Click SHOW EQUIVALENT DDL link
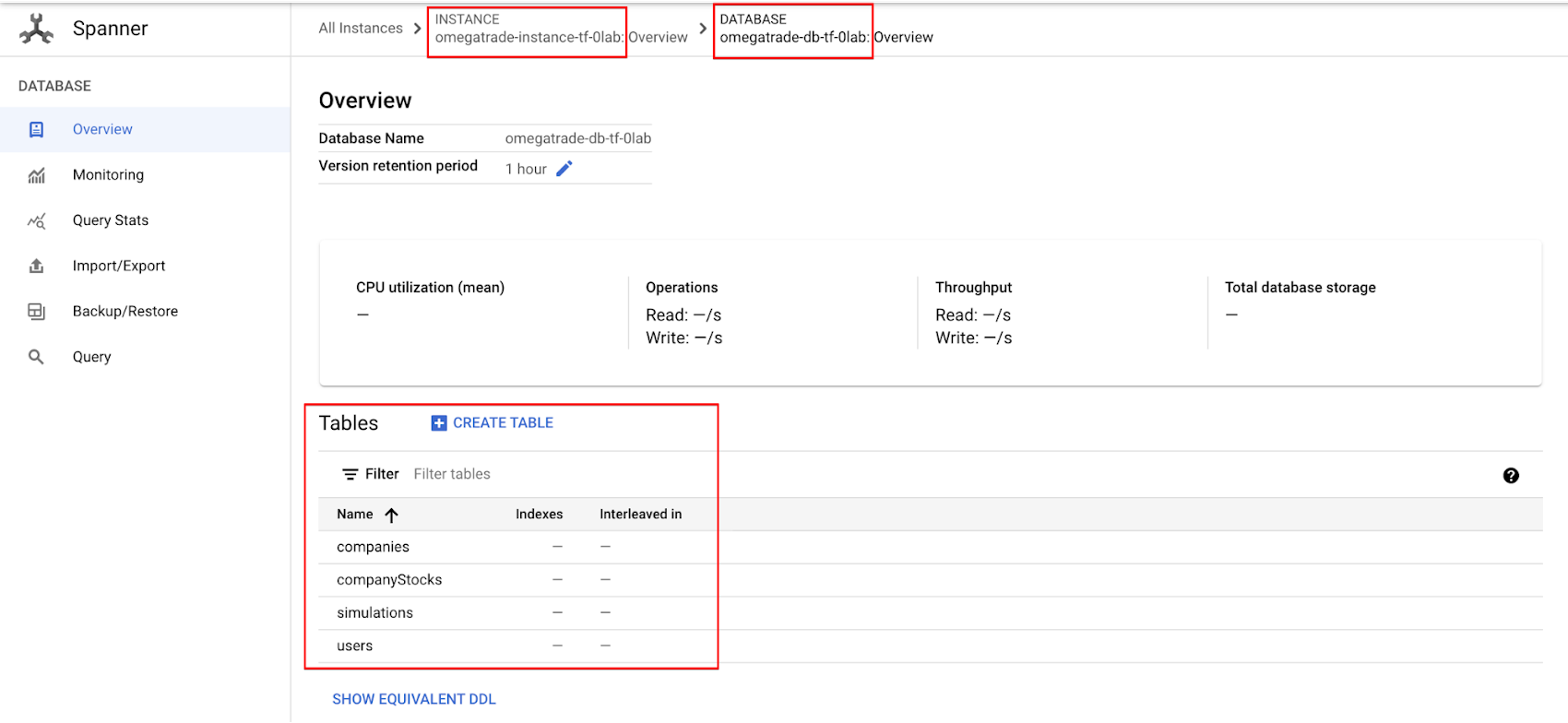 [x=414, y=700]
